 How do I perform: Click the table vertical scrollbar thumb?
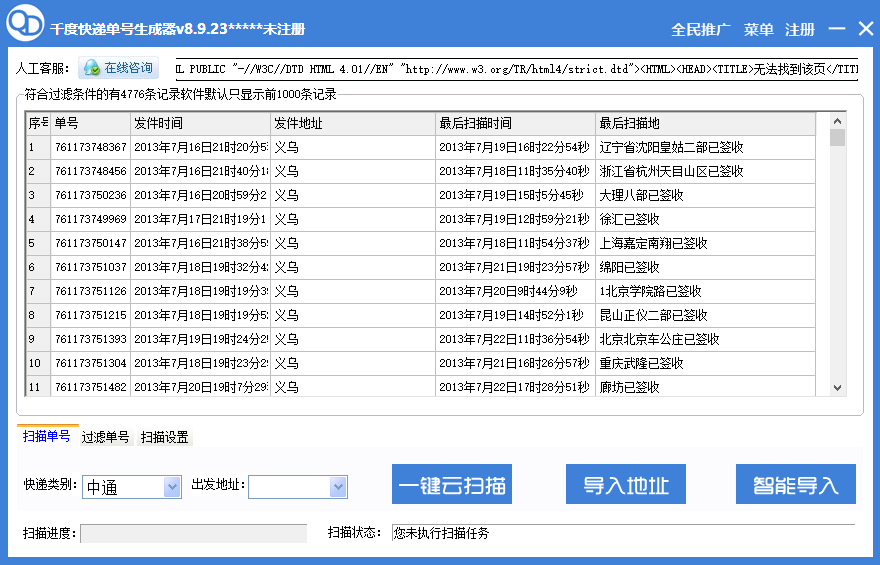[x=837, y=138]
